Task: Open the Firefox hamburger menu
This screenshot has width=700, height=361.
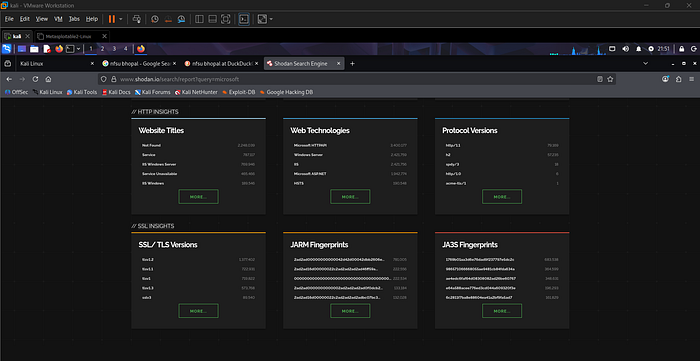Action: click(692, 79)
